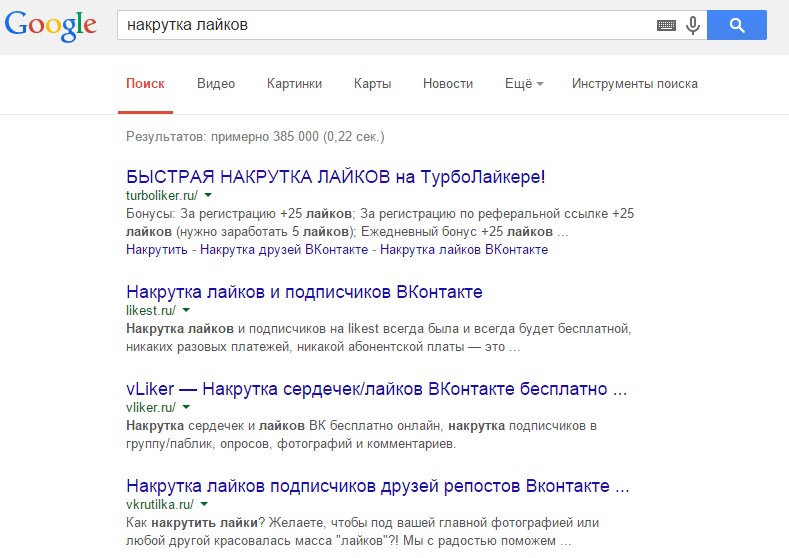
Task: Click the blue magnifier search button
Action: tap(736, 26)
